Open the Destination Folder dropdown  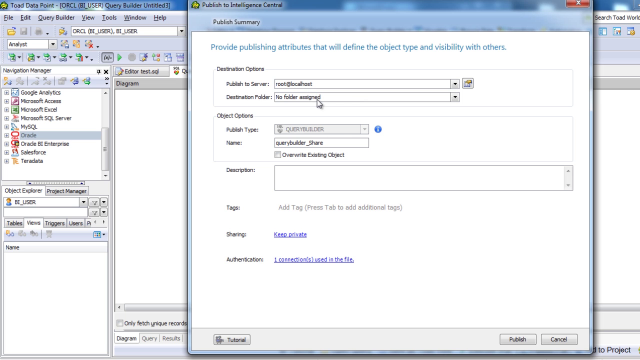(x=455, y=97)
